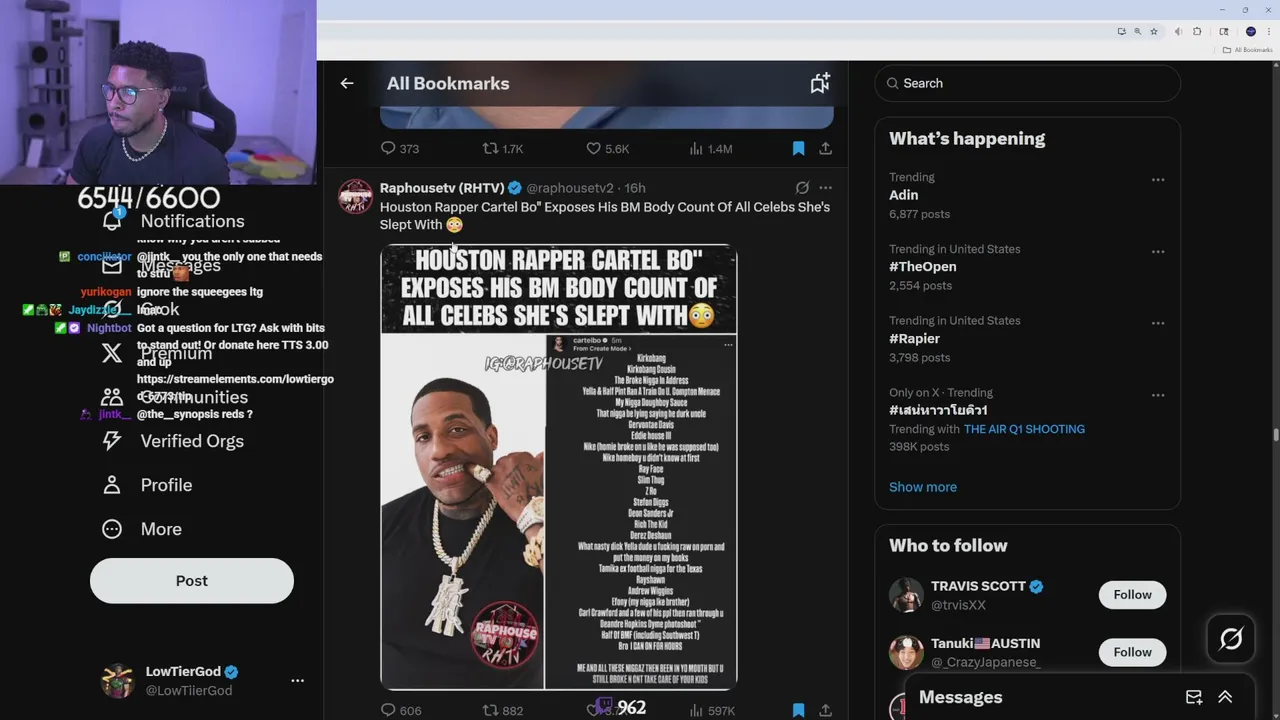Open LowTierGod account avatar
The width and height of the screenshot is (1280, 720).
click(x=118, y=680)
